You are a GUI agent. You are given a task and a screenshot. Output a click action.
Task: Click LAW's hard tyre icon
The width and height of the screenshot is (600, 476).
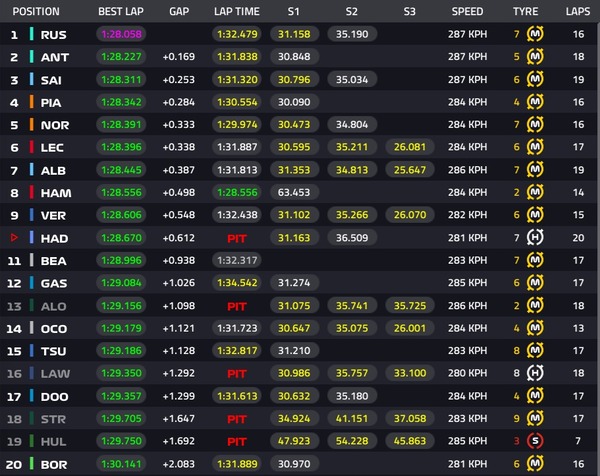(x=535, y=373)
